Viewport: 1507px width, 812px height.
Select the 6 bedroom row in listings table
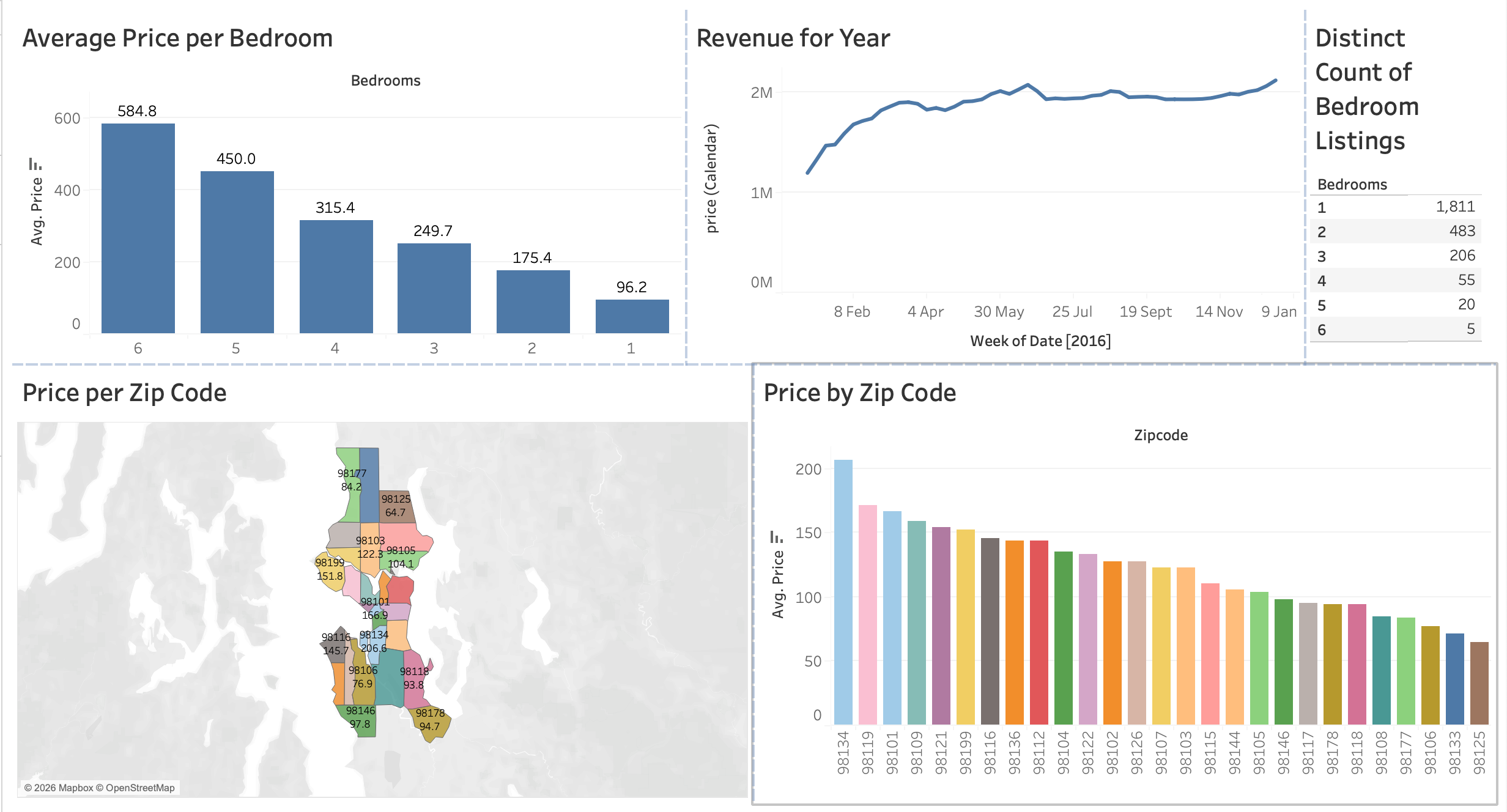click(x=1396, y=330)
